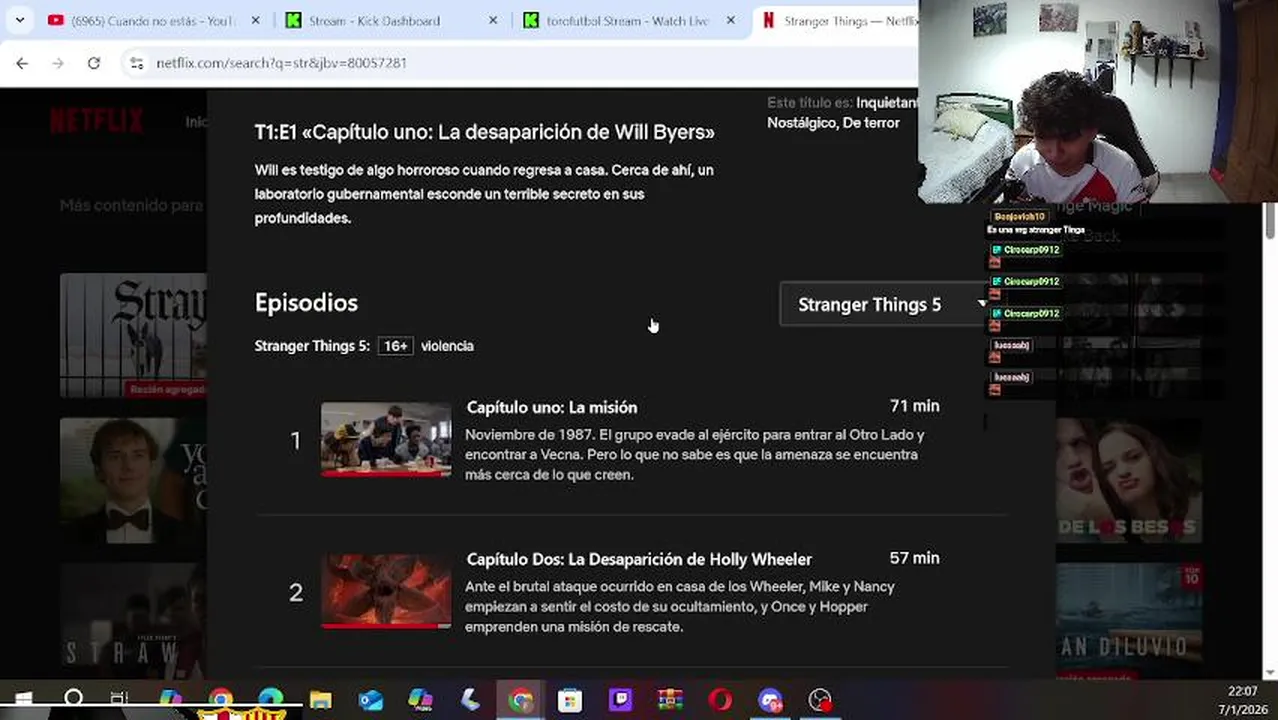Viewport: 1278px width, 720px height.
Task: Click the '71 min' duration of episode one
Action: (x=914, y=406)
